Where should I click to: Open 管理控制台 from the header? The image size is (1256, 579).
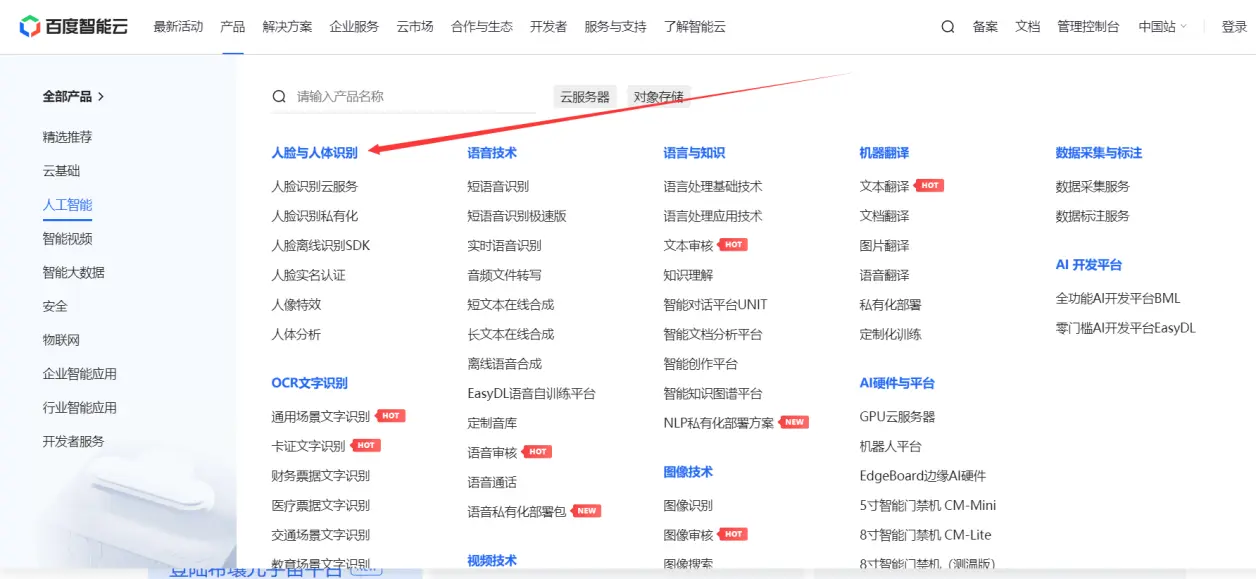[x=1088, y=27]
